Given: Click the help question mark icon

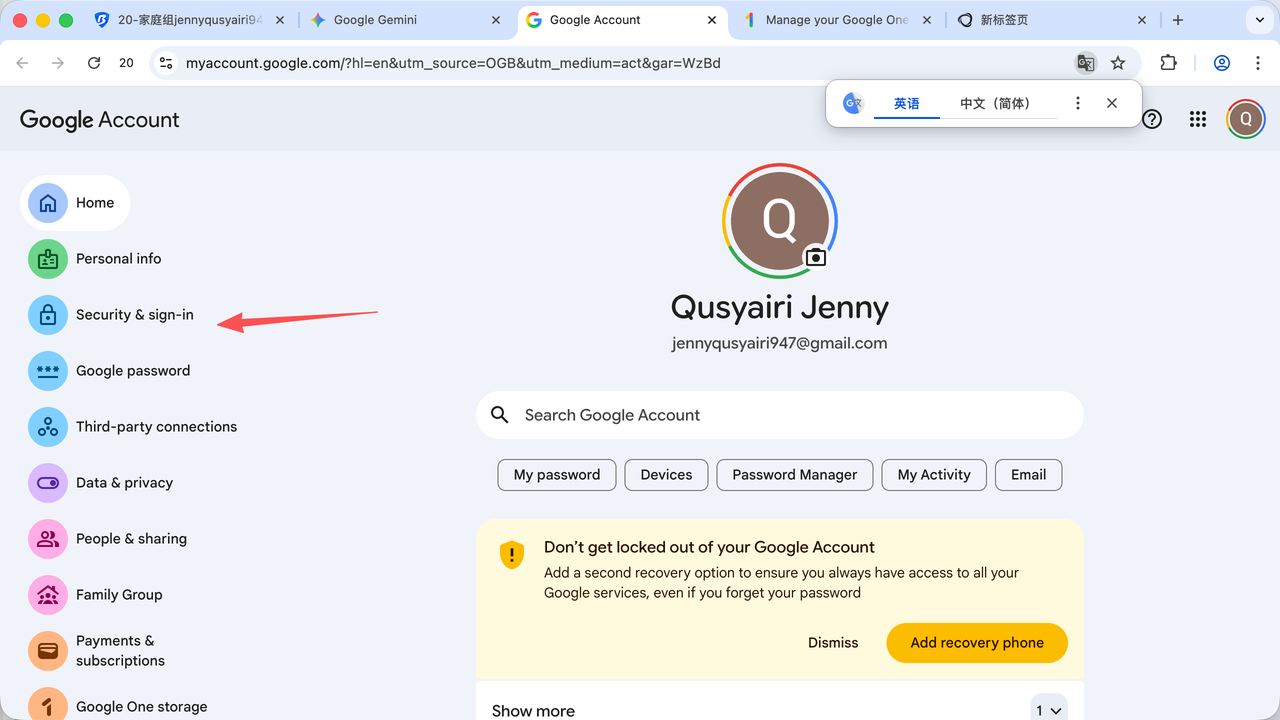Looking at the screenshot, I should point(1152,120).
